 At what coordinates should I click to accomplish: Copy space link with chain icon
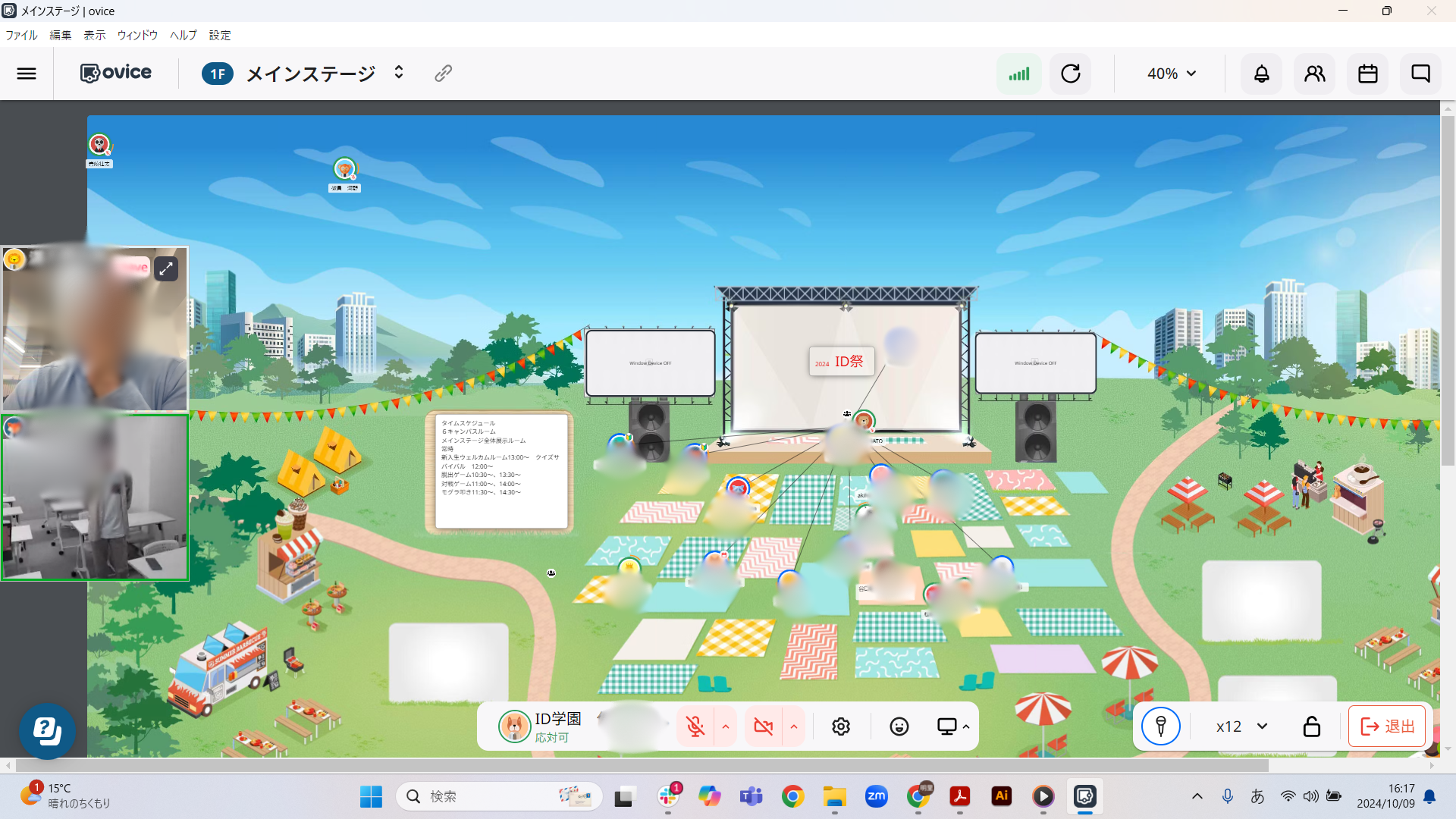444,73
